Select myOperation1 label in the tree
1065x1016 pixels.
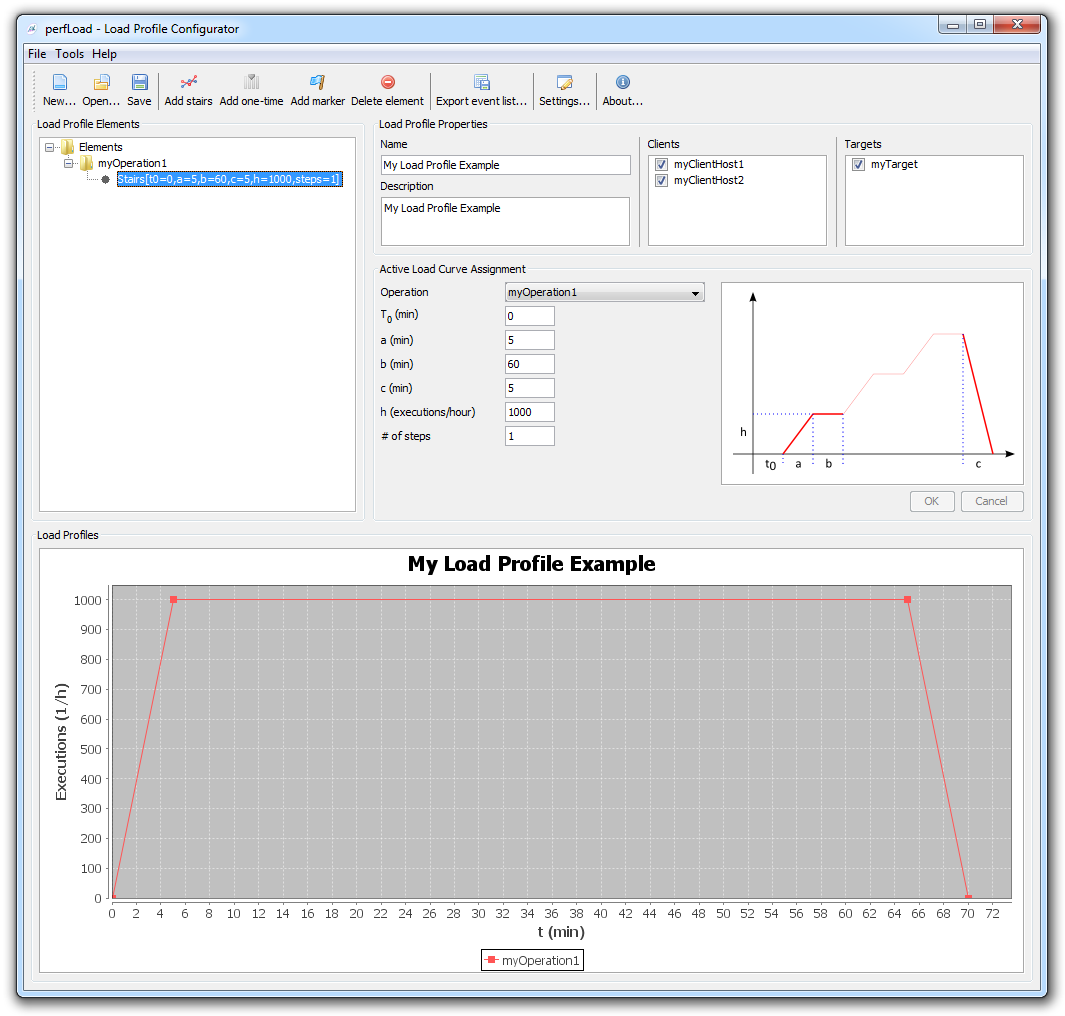coord(132,163)
